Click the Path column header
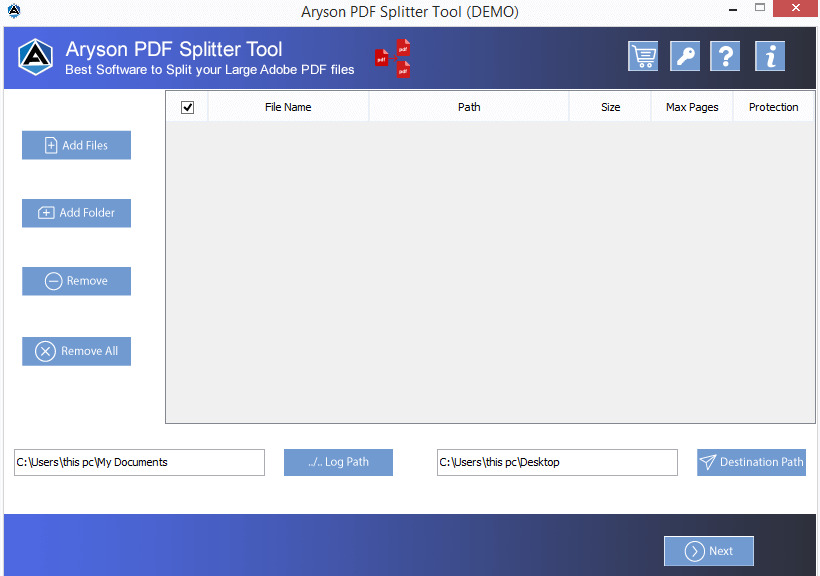This screenshot has width=820, height=576. coord(469,107)
